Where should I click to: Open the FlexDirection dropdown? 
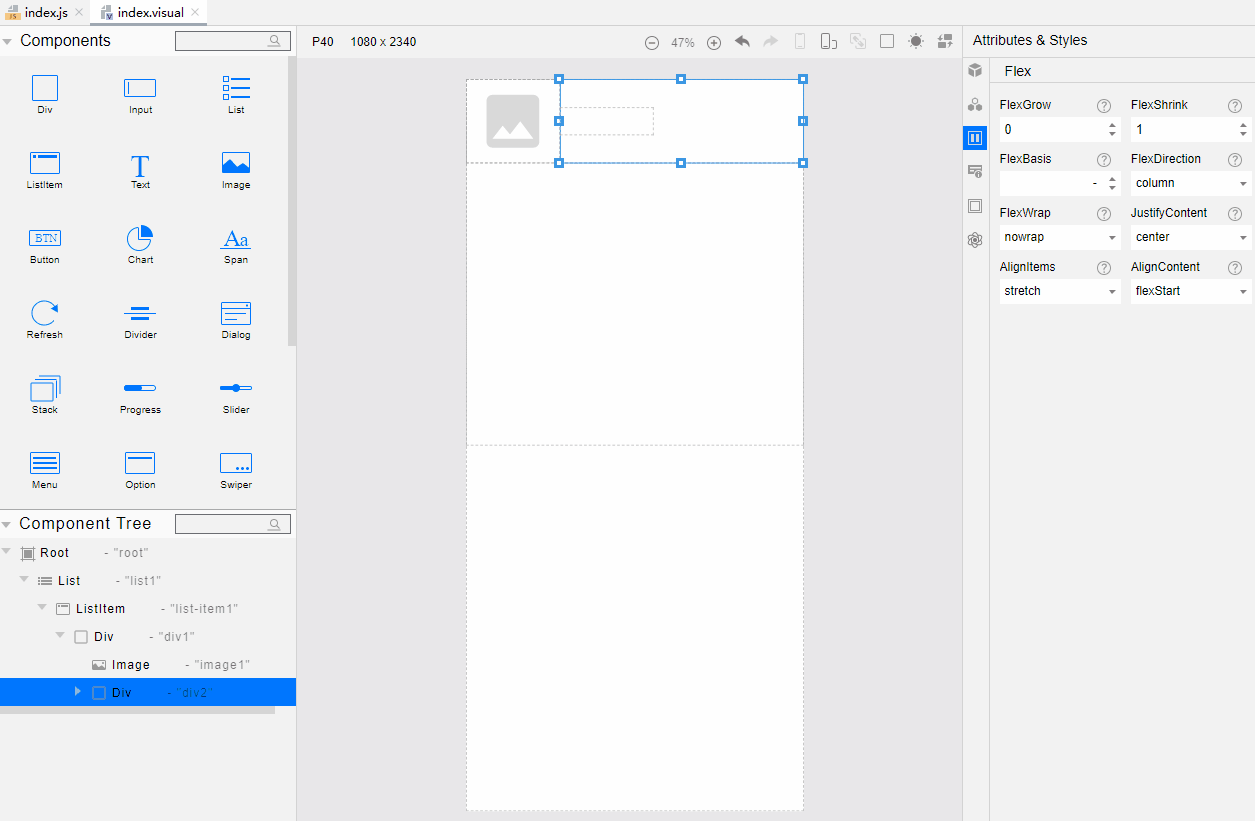1190,184
